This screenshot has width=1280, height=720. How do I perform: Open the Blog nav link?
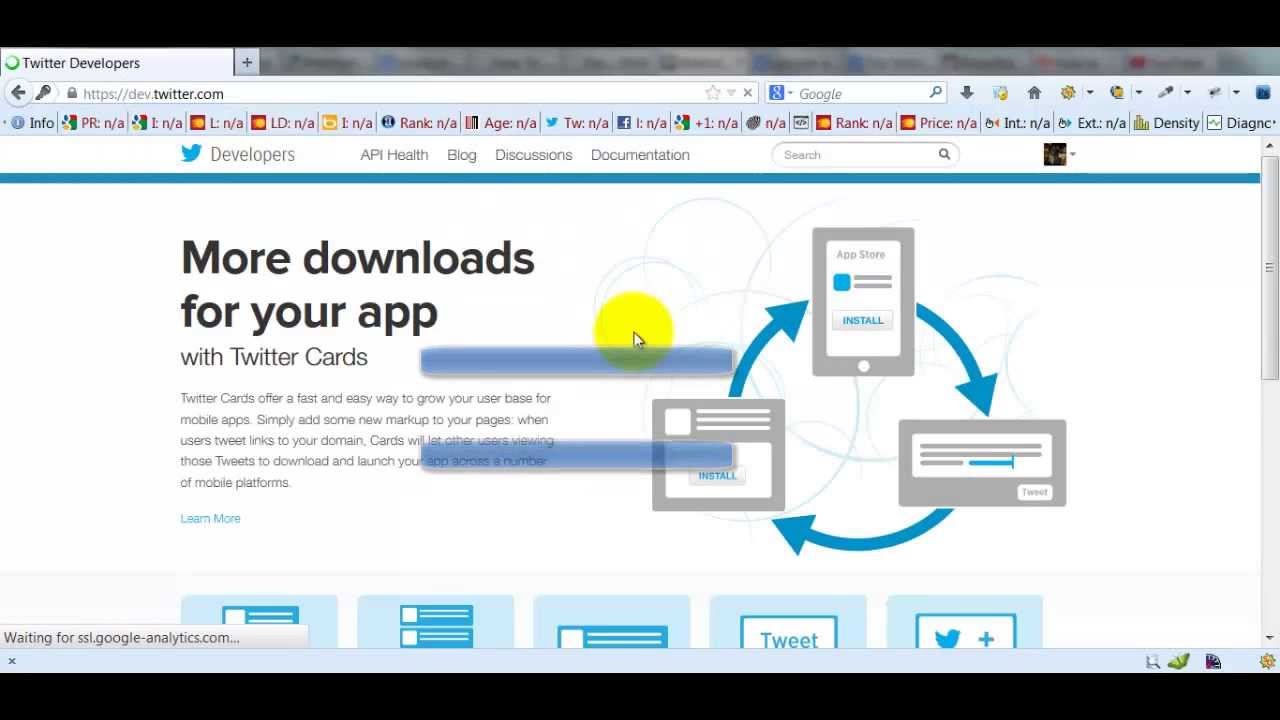click(x=462, y=155)
